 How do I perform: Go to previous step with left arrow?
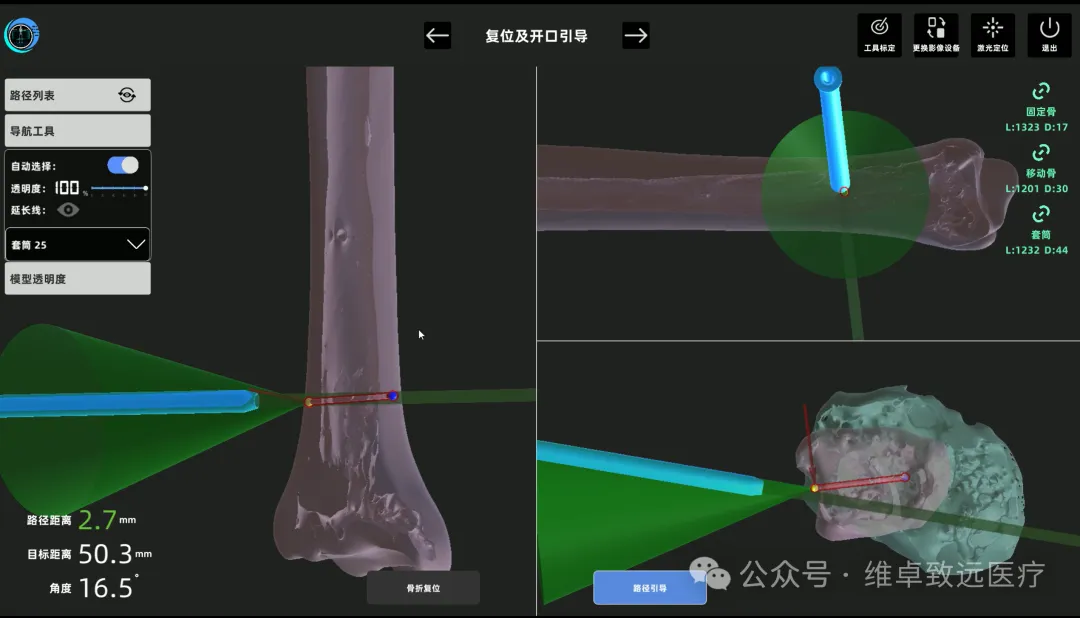[x=437, y=35]
